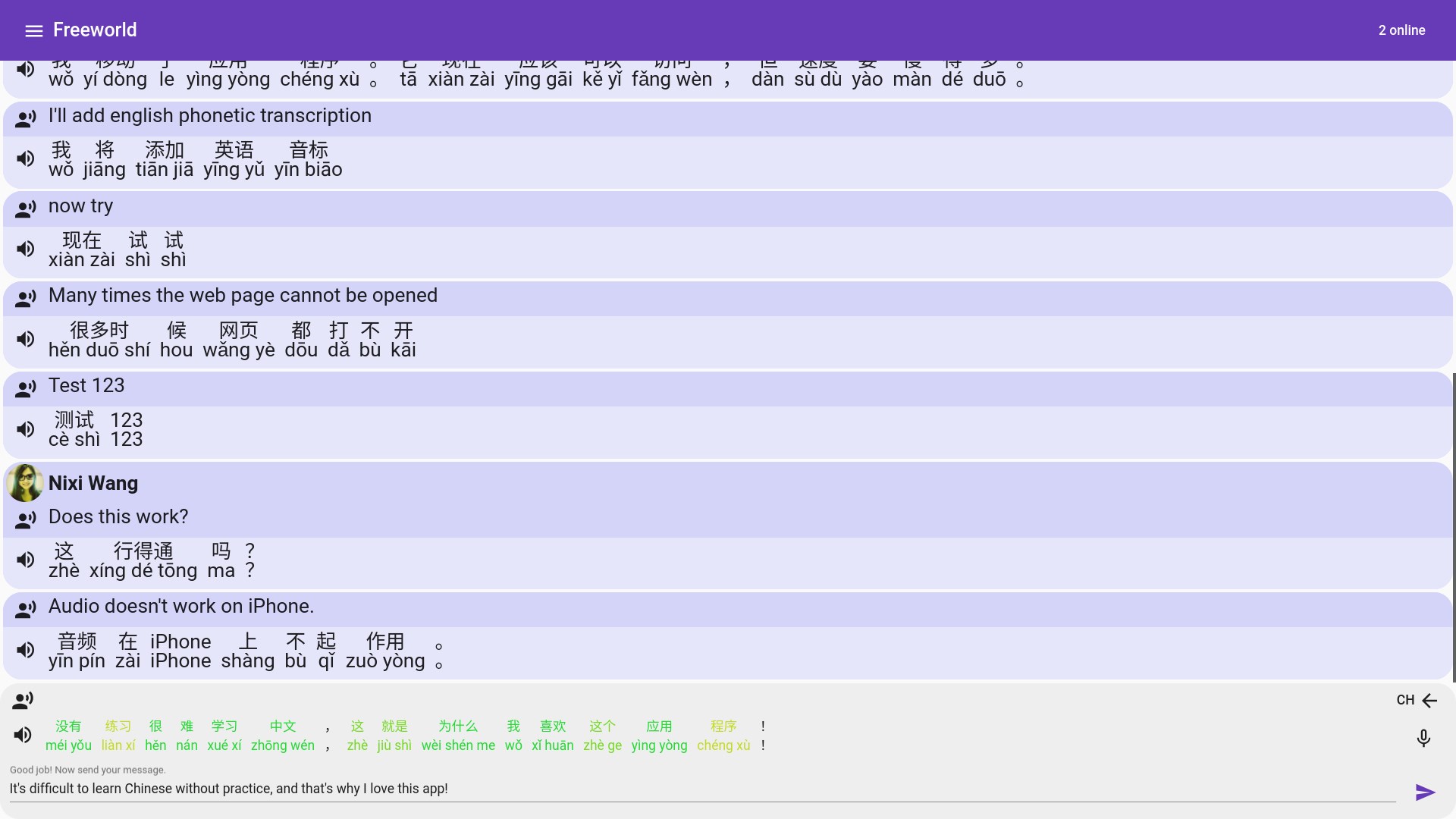The image size is (1456, 819).
Task: Click the speaking icon above the draft preview
Action: click(23, 700)
